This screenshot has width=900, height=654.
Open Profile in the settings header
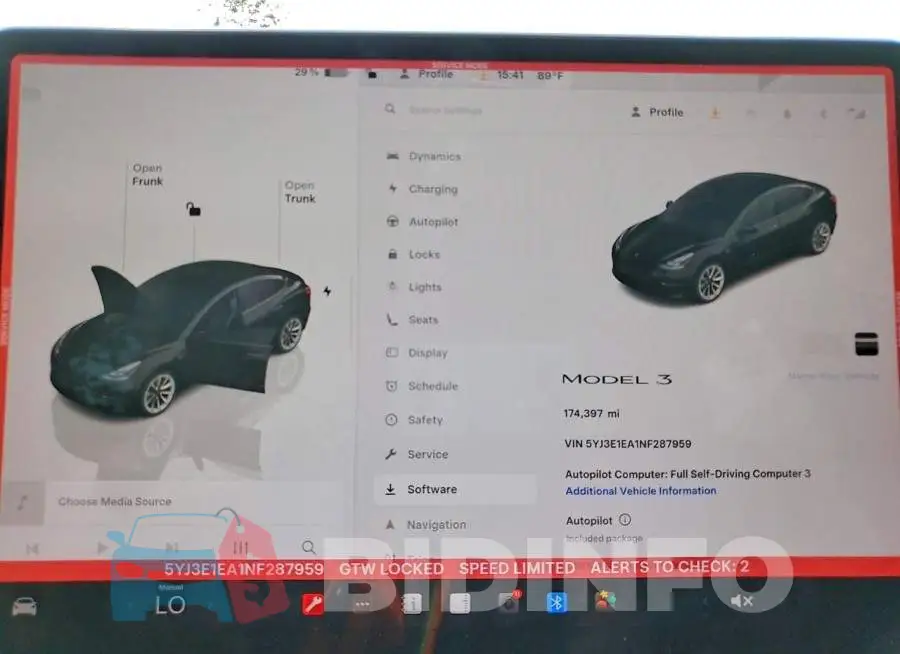pos(657,112)
